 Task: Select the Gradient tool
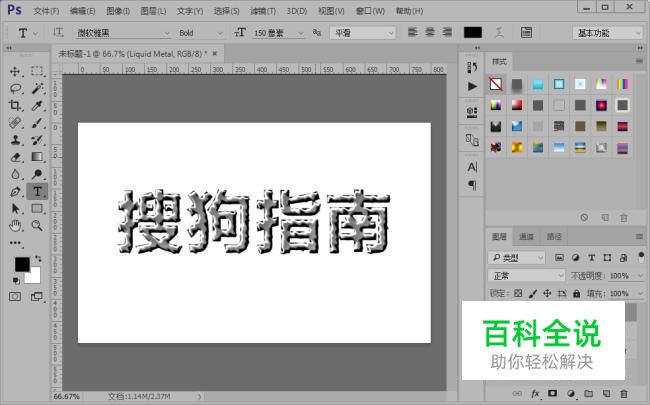tap(37, 157)
